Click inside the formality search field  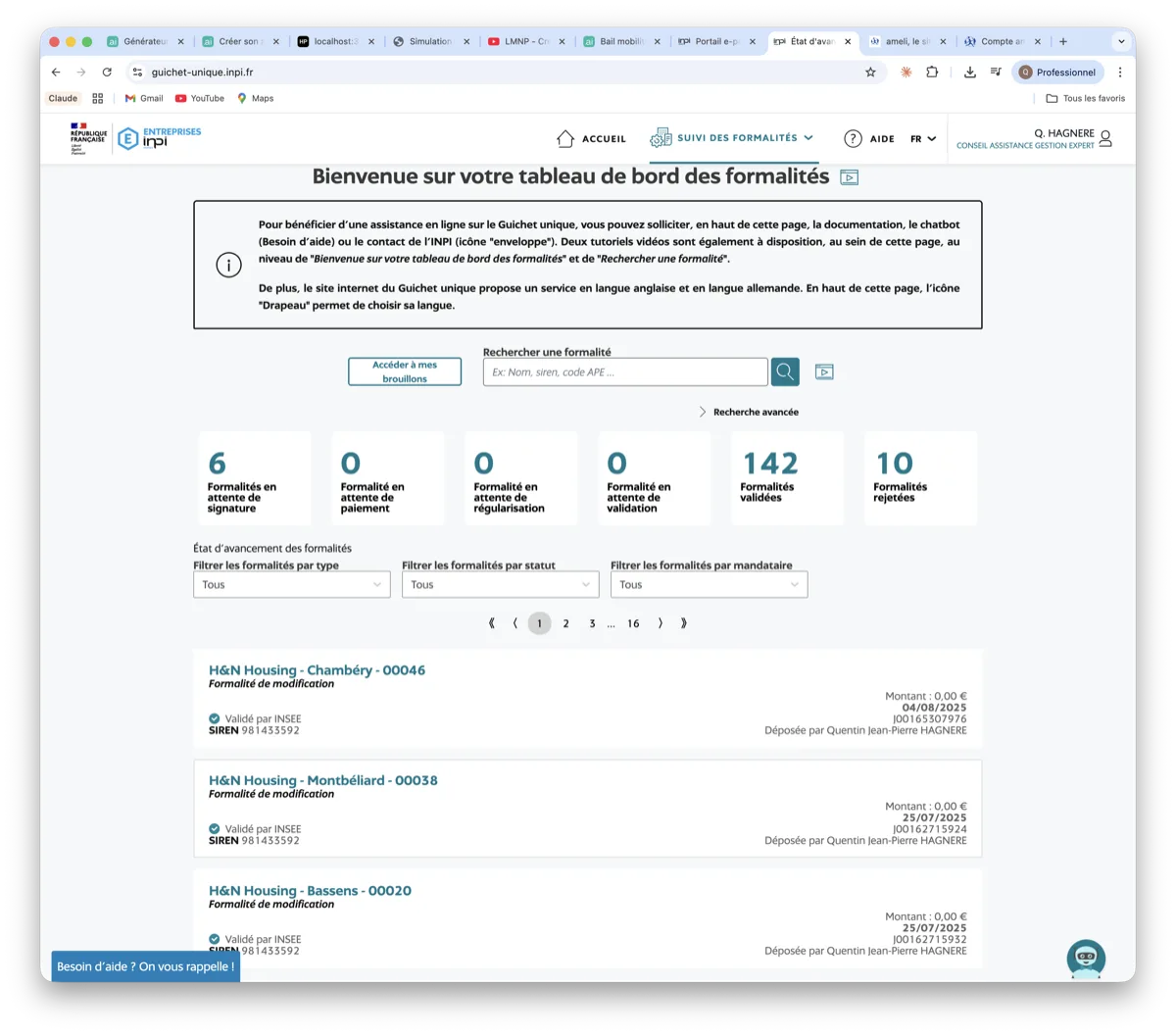pyautogui.click(x=624, y=371)
